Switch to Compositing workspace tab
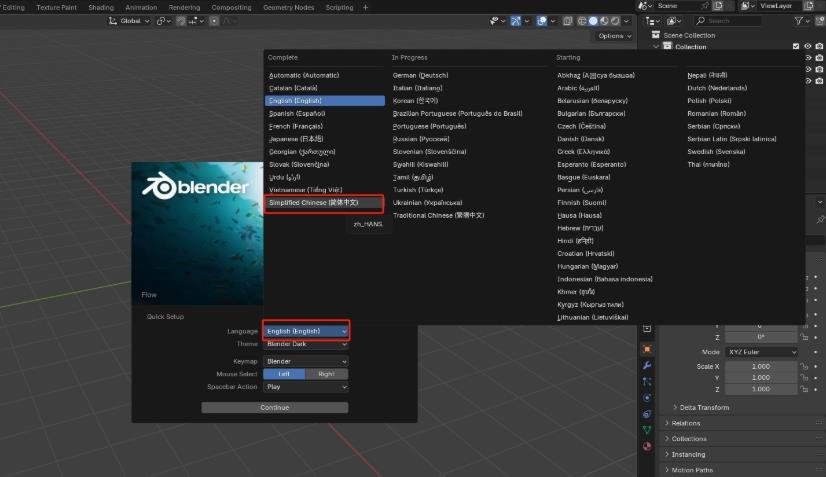The width and height of the screenshot is (826, 477). click(231, 7)
